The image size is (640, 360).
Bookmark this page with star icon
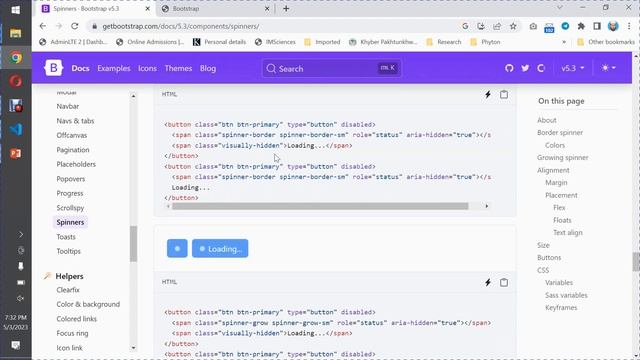513,26
